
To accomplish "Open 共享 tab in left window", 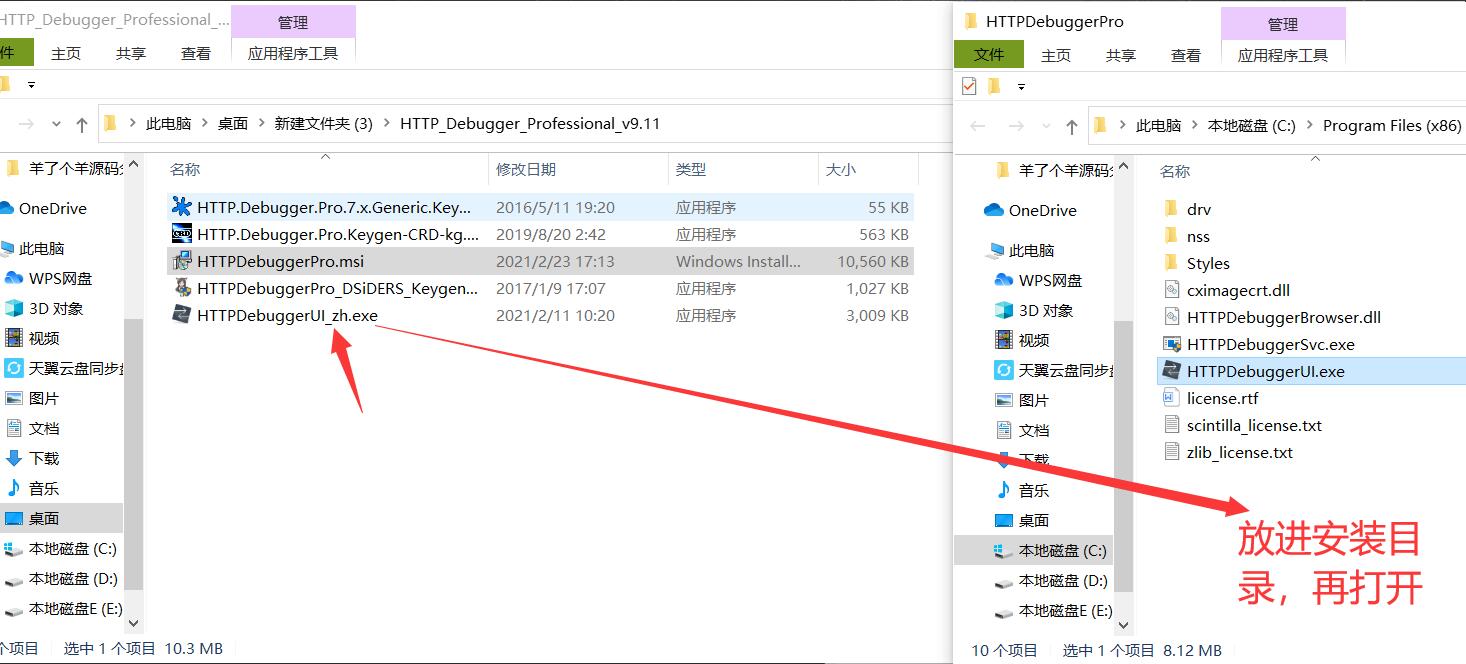I will [x=131, y=54].
